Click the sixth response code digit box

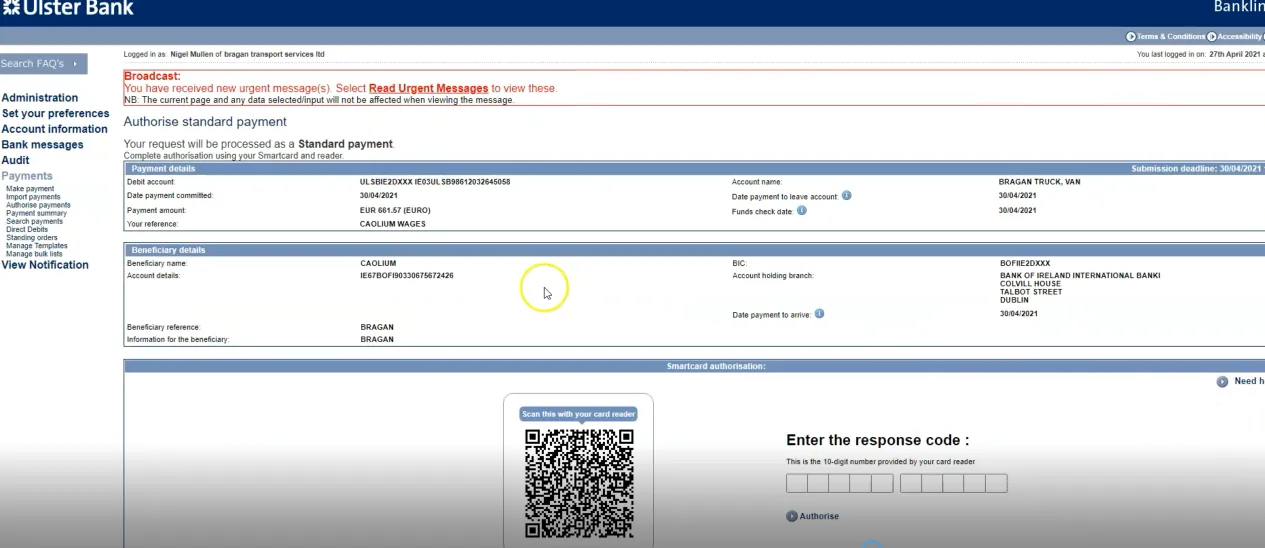click(x=911, y=484)
